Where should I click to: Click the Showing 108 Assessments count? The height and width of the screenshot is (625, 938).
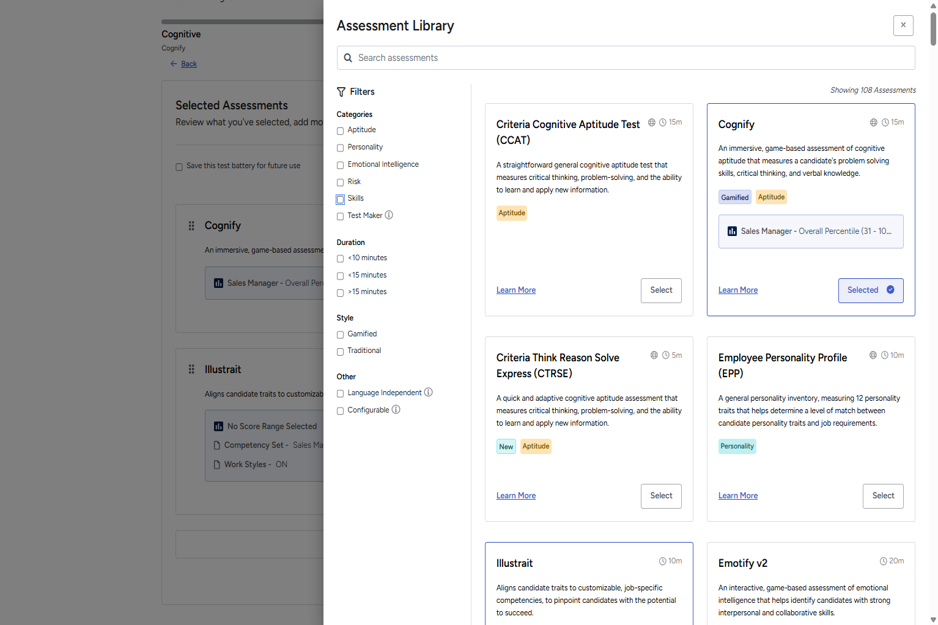click(x=873, y=90)
